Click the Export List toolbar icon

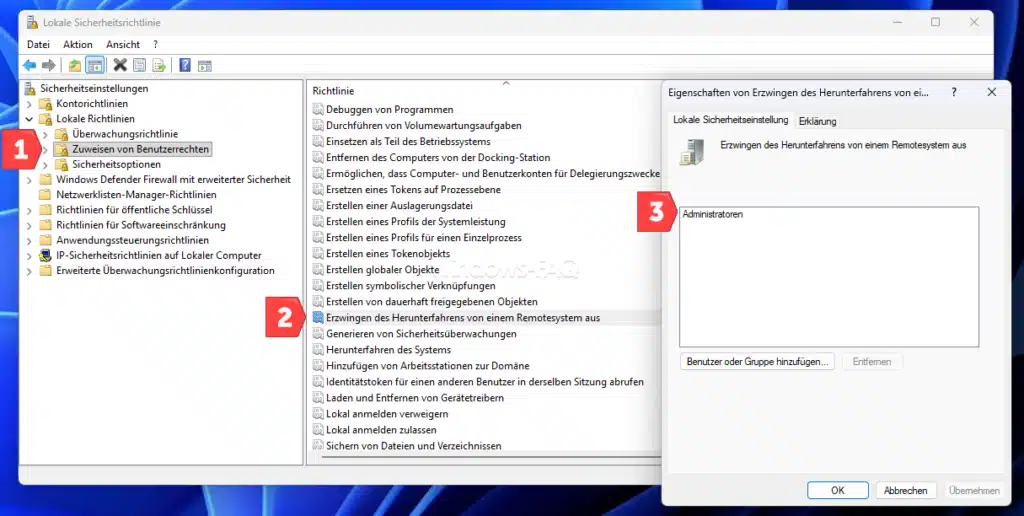tap(159, 65)
